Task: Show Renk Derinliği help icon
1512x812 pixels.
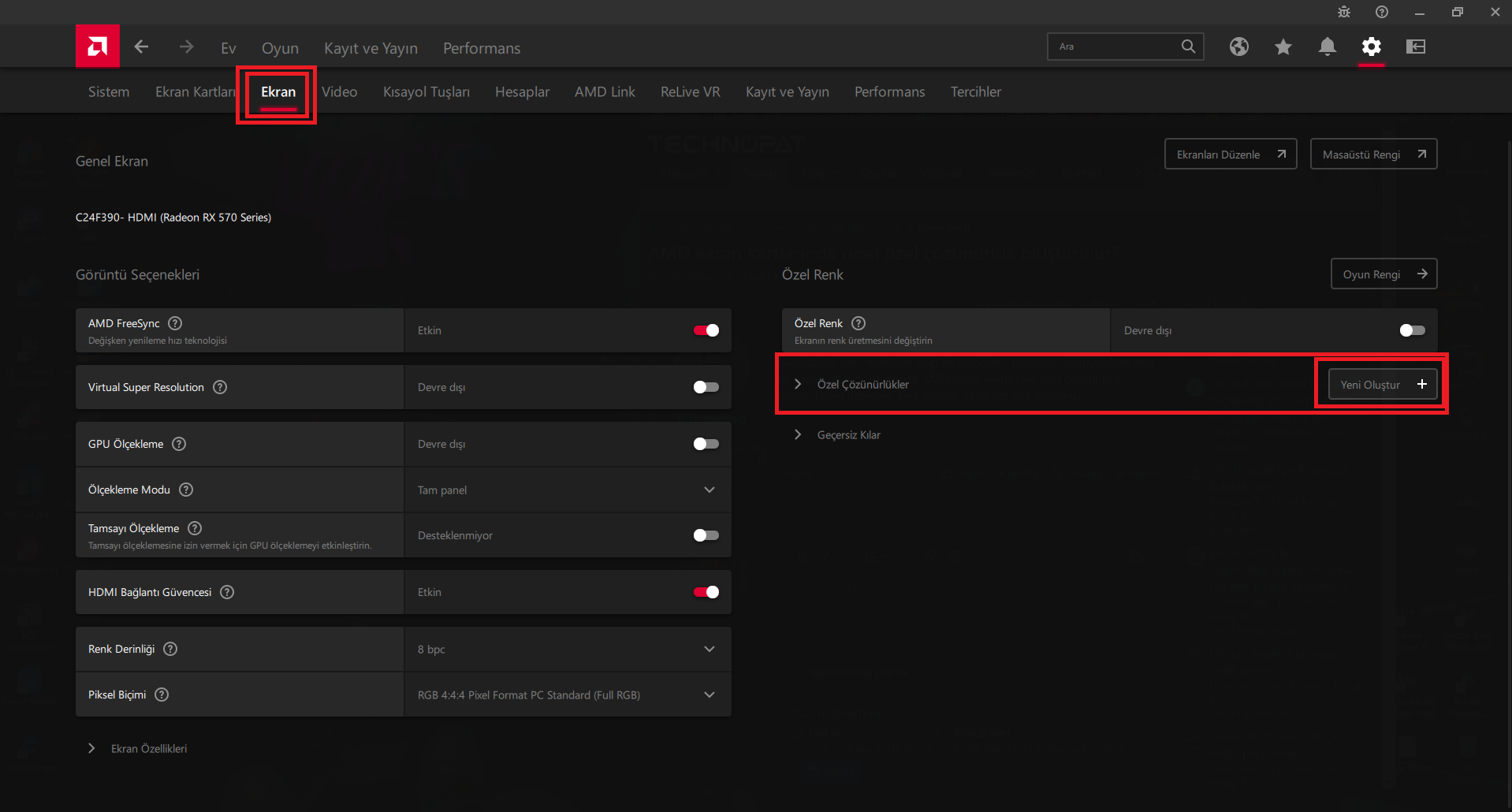Action: point(170,649)
